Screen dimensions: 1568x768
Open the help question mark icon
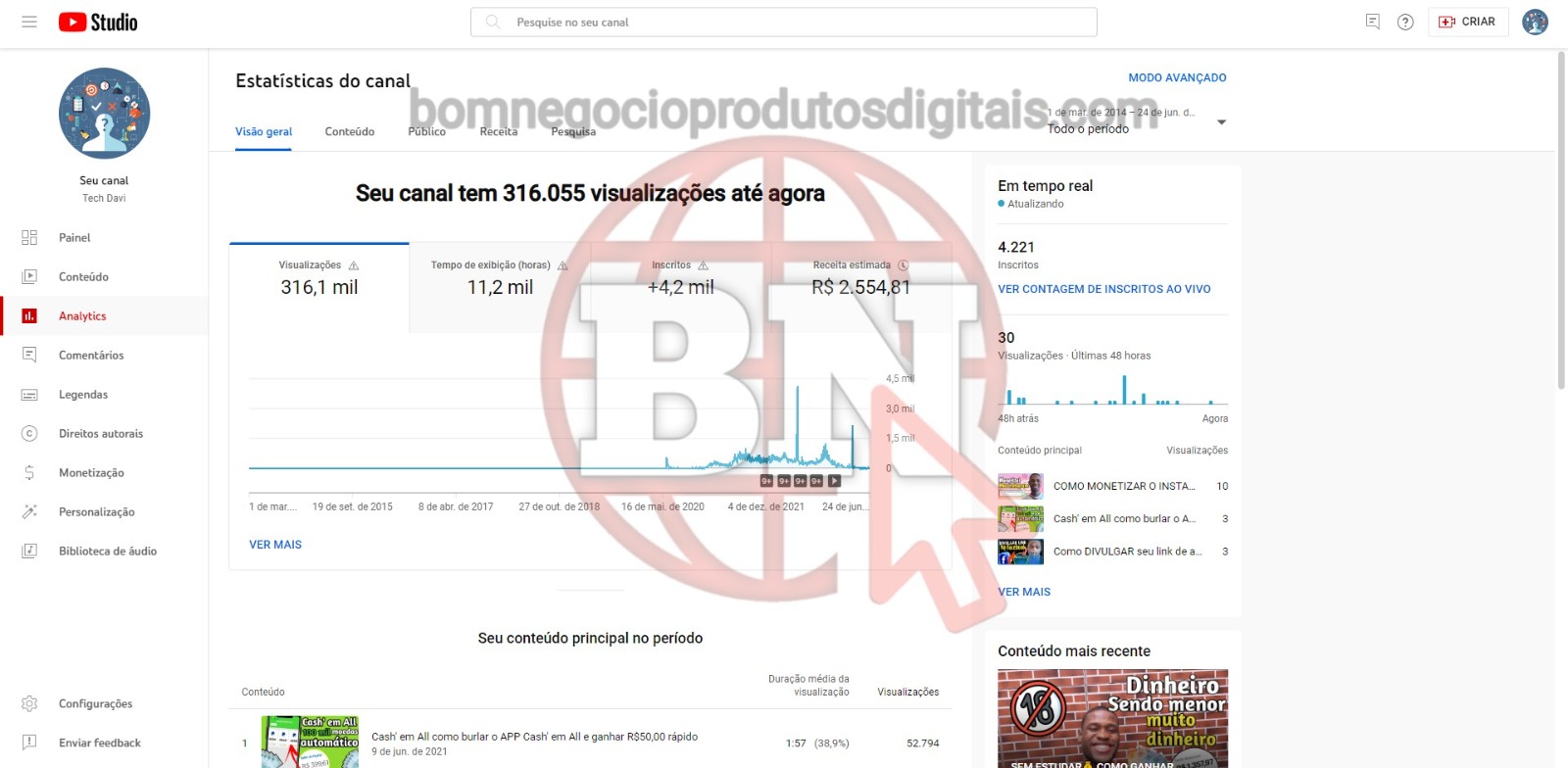pos(1405,22)
